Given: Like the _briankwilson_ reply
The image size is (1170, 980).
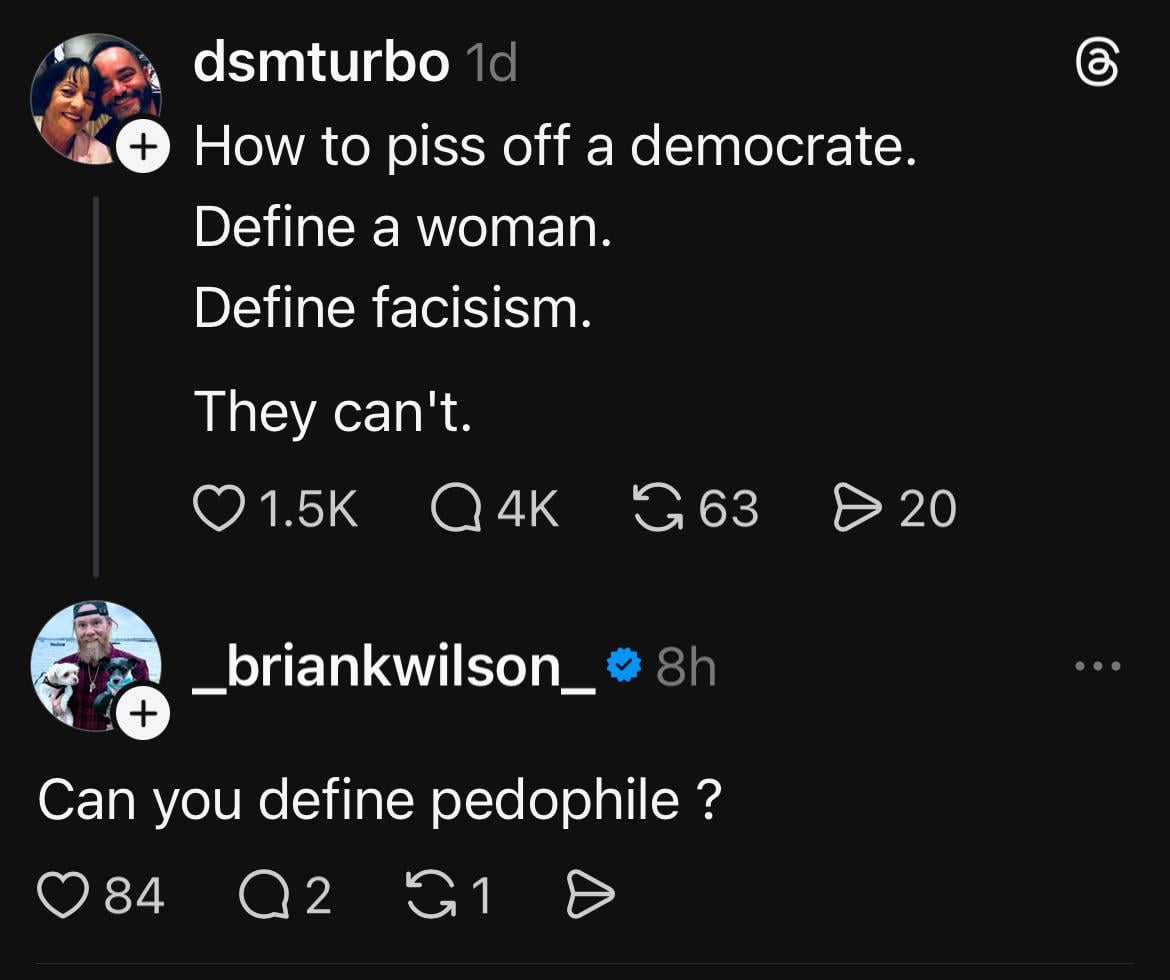Looking at the screenshot, I should tap(62, 894).
